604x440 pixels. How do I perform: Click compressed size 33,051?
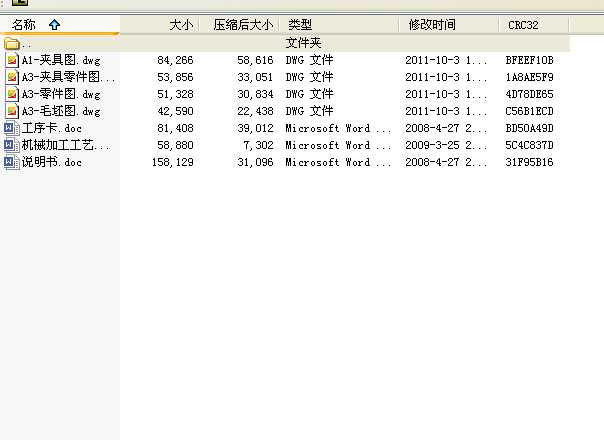point(255,77)
